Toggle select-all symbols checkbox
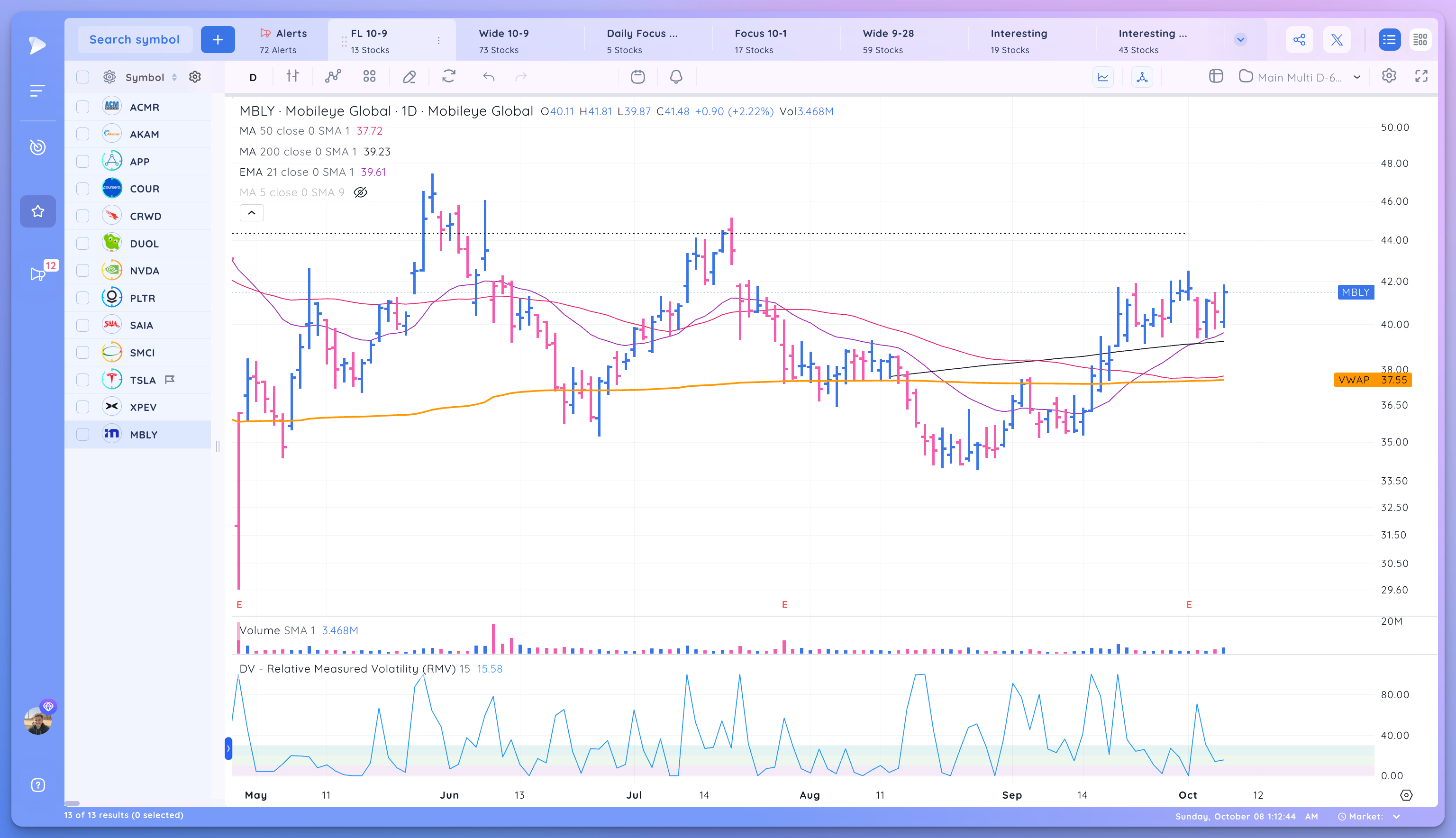1456x838 pixels. 83,77
